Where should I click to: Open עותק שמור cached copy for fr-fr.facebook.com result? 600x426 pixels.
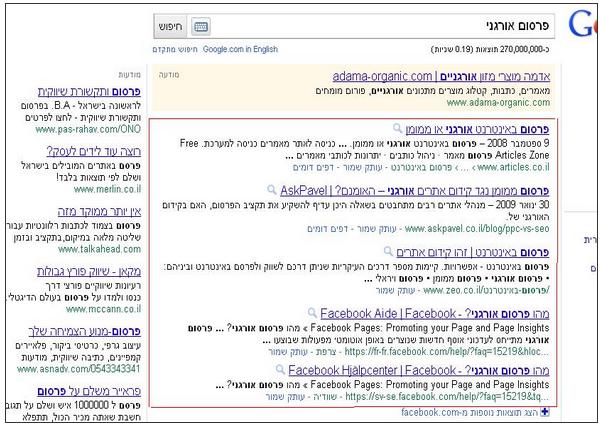coord(288,352)
